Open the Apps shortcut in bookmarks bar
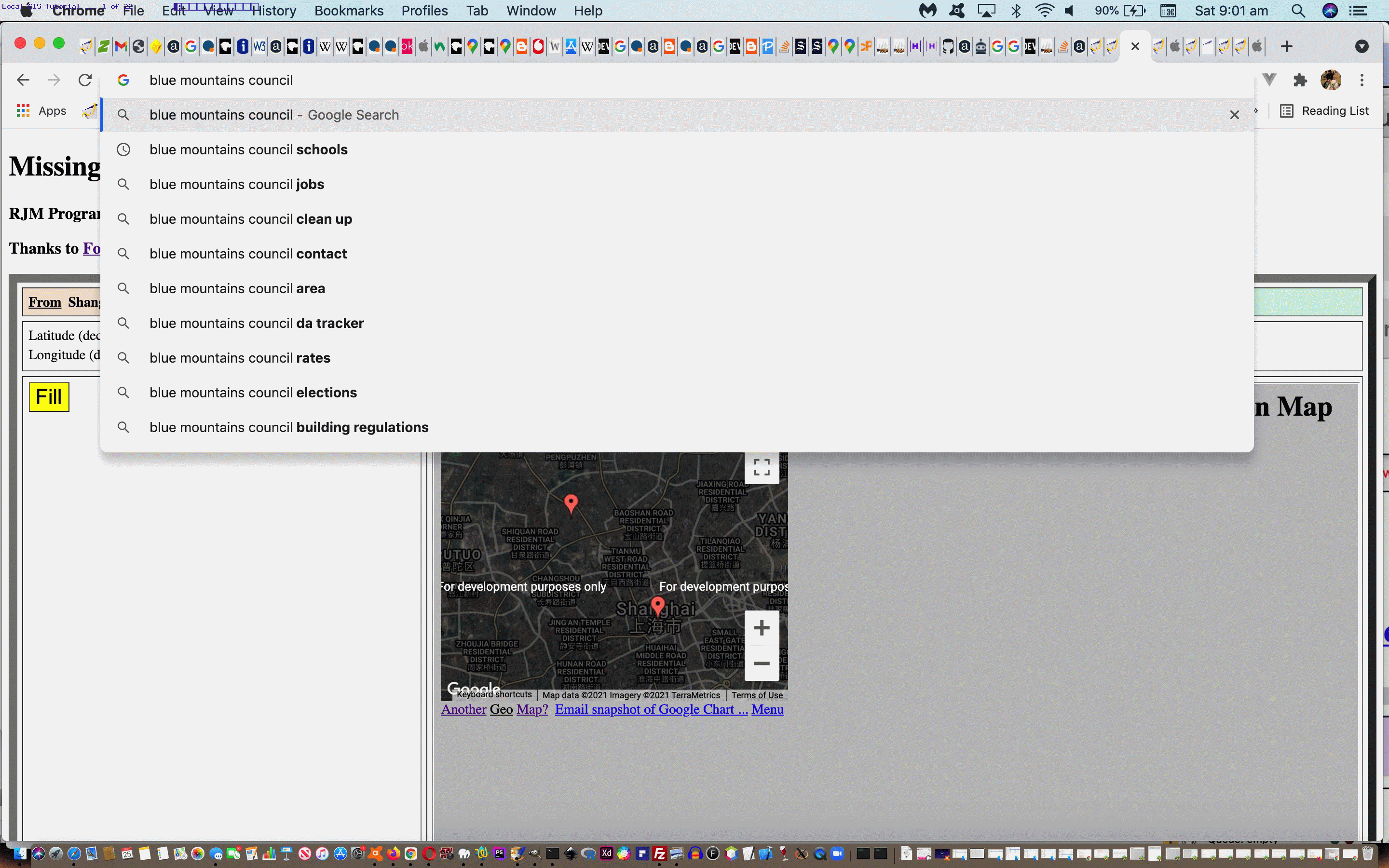Image resolution: width=1389 pixels, height=868 pixels. (41, 111)
